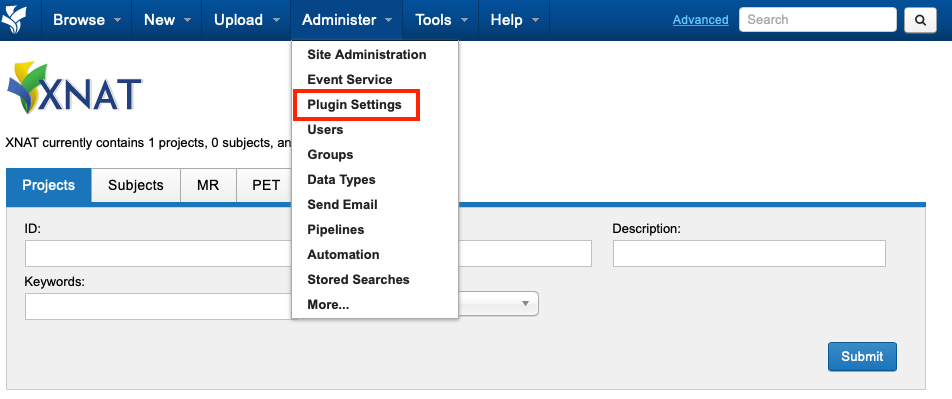The image size is (952, 399).
Task: Choose Plugin Settings from Administer menu
Action: pyautogui.click(x=355, y=104)
